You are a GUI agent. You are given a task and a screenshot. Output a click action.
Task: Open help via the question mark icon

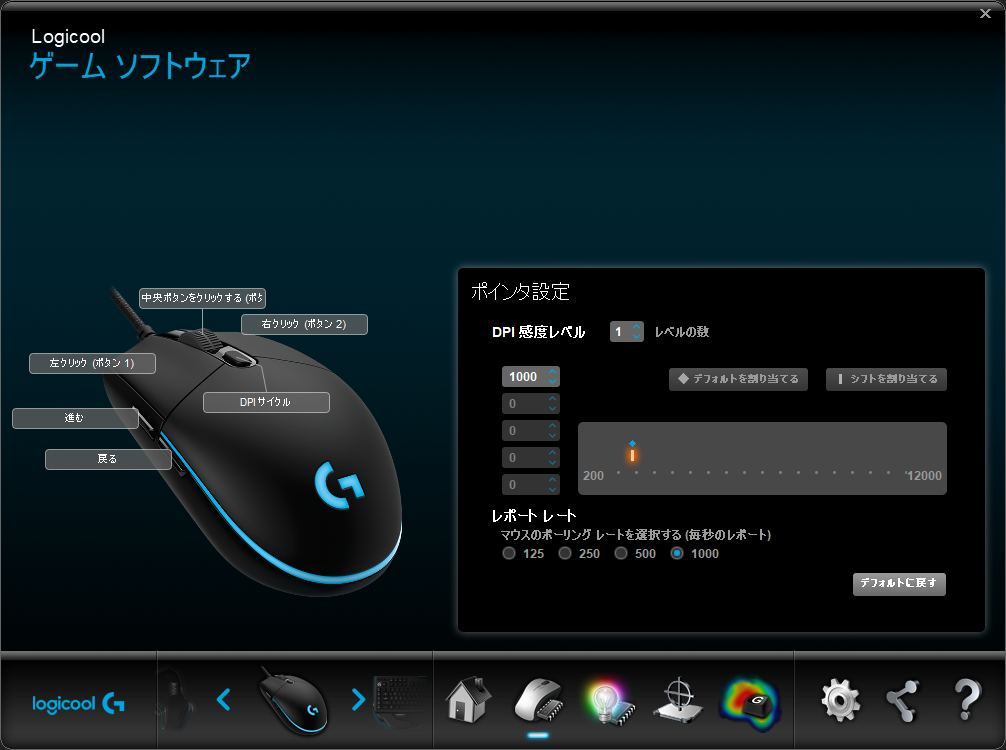click(x=967, y=700)
